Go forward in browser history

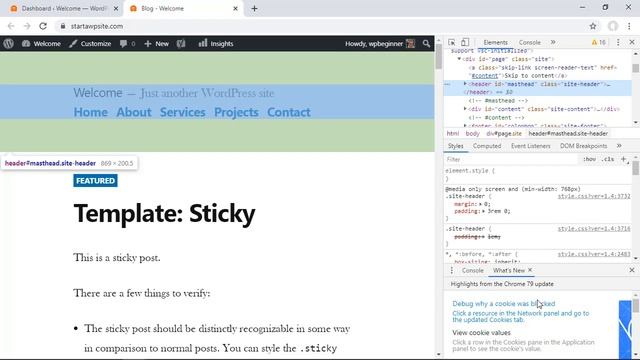pos(27,26)
